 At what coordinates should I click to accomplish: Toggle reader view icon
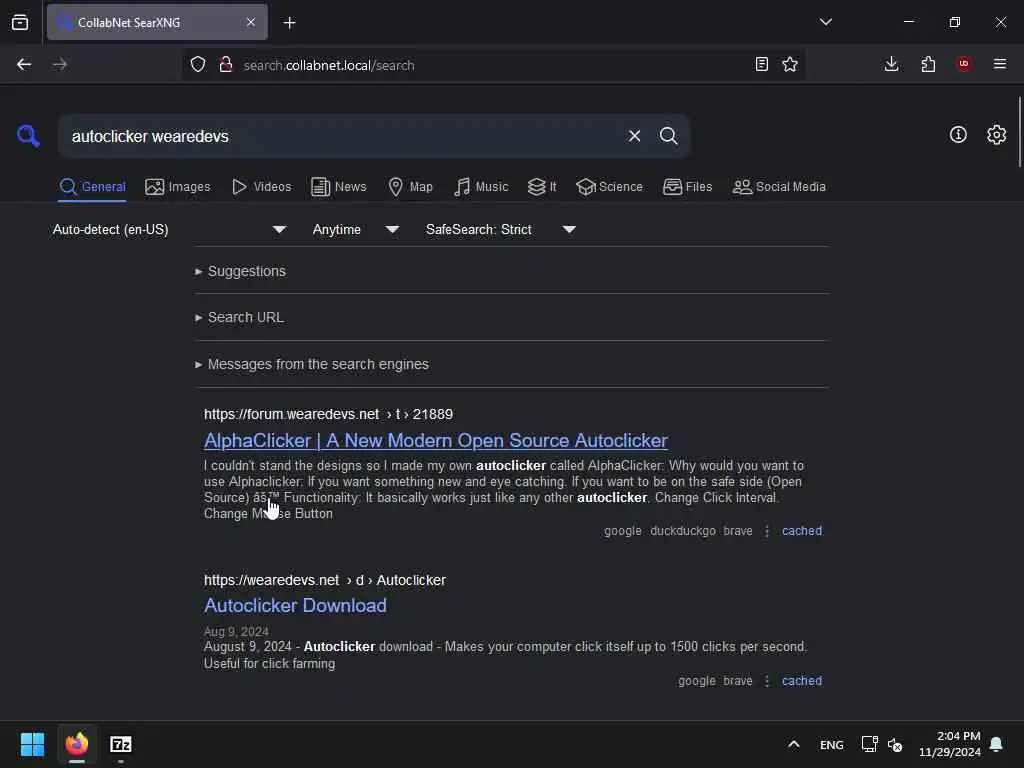point(761,64)
